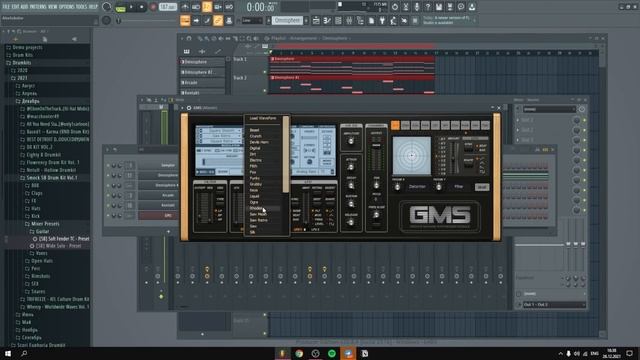Open the Line snap dropdown
This screenshot has width=640, height=360.
point(252,20)
